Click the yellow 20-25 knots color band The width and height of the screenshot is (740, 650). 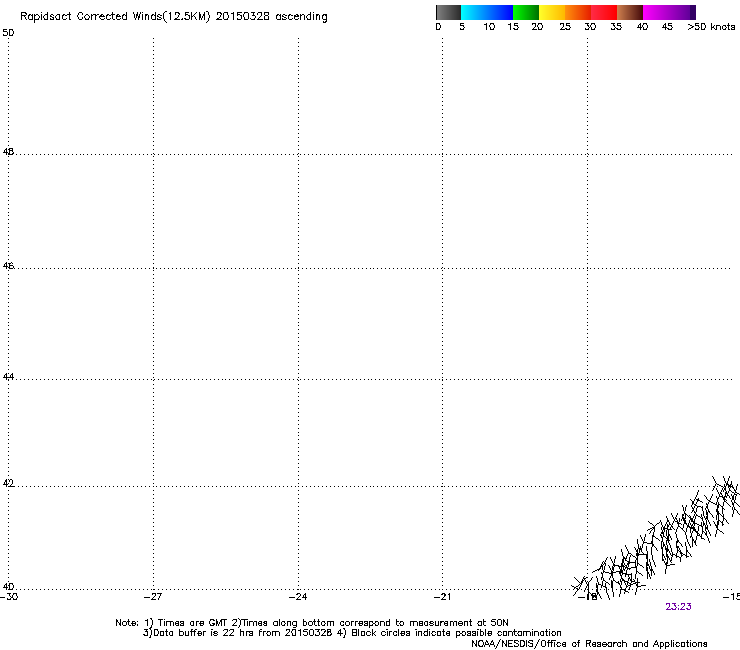pos(552,12)
